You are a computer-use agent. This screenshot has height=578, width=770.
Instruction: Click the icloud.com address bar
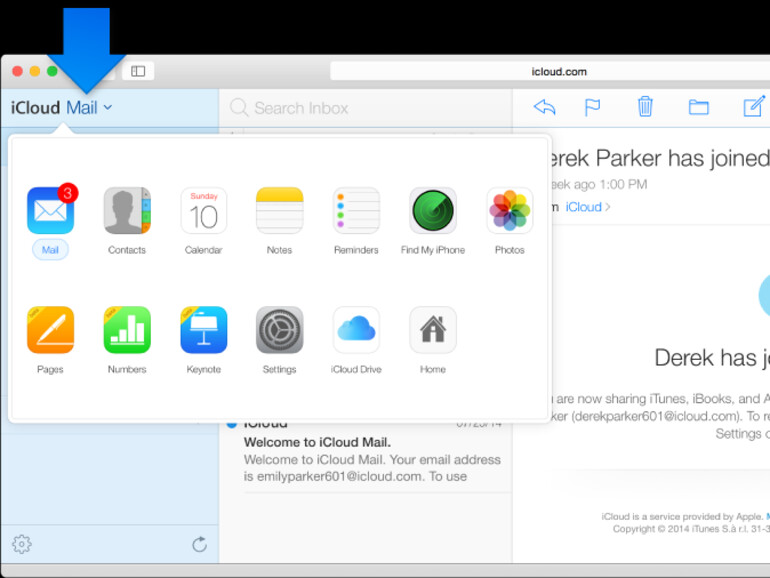tap(550, 72)
